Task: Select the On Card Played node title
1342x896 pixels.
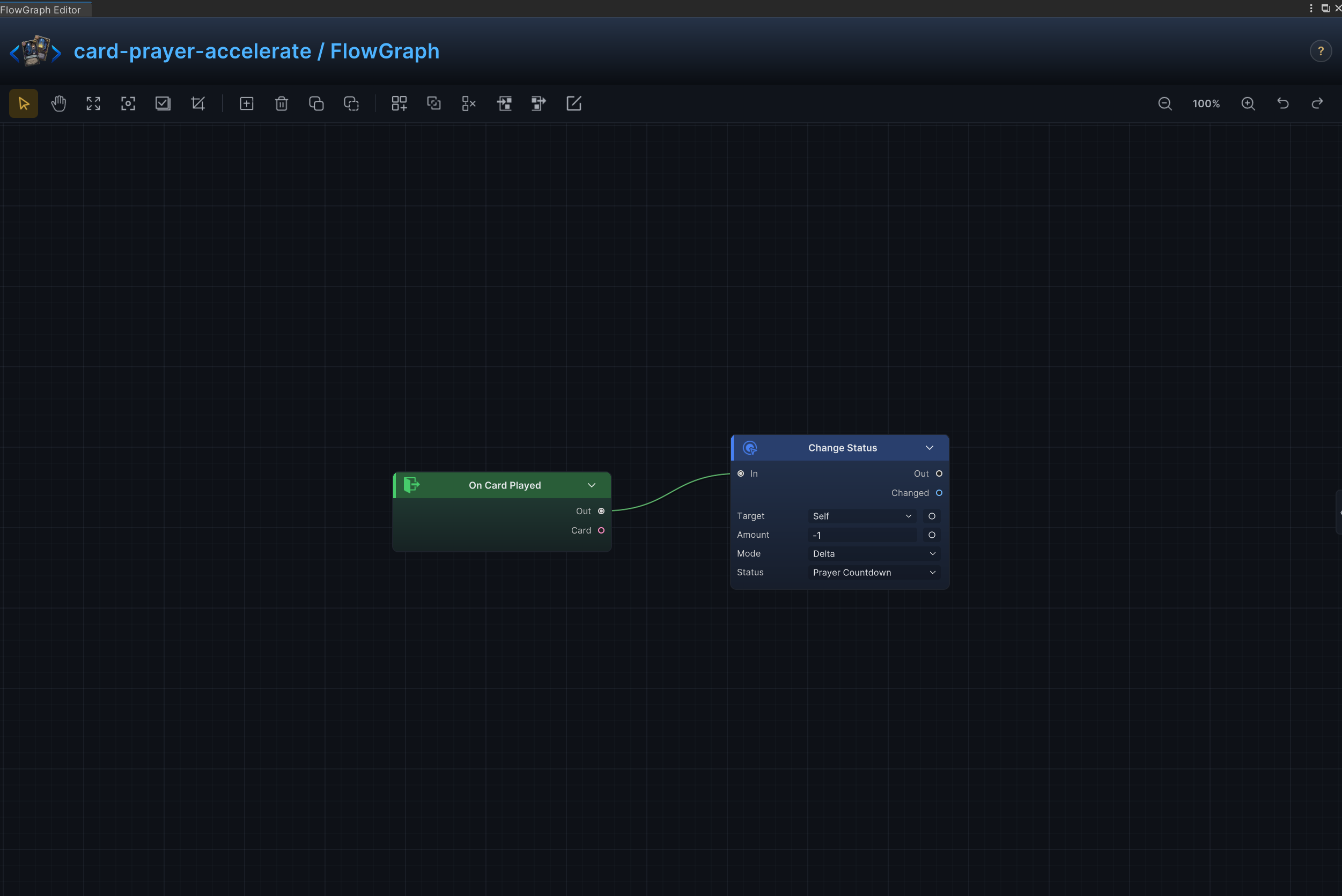Action: [x=505, y=485]
